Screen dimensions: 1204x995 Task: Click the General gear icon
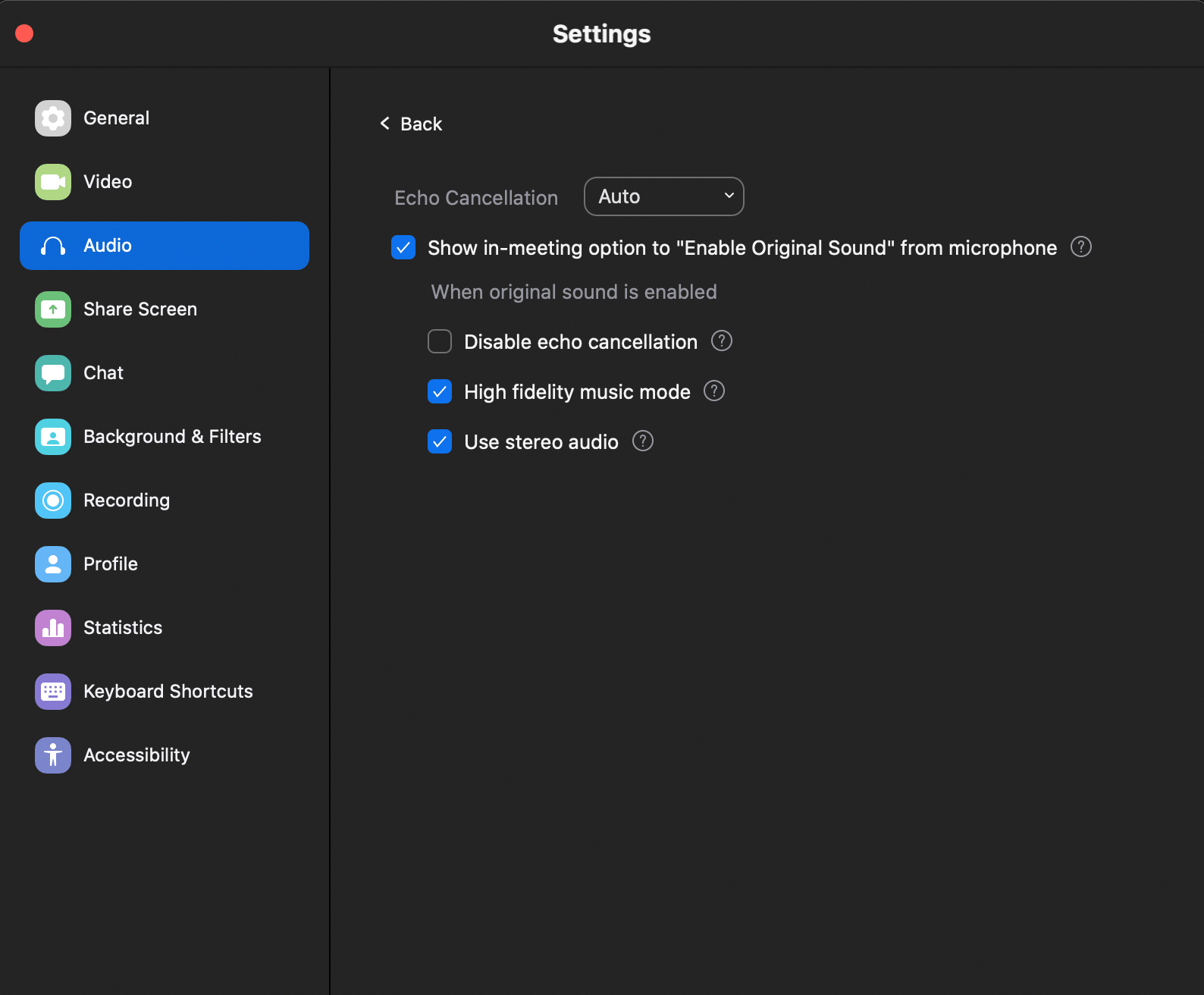[x=53, y=118]
